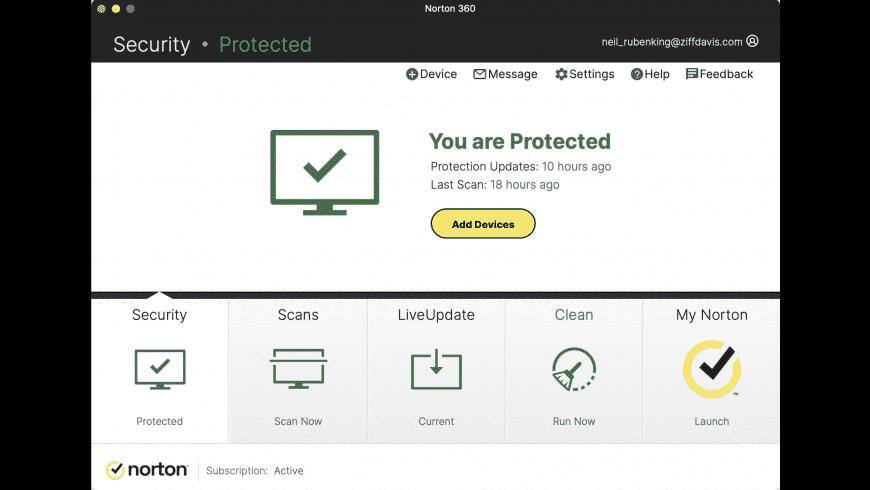Click the Help question mark icon
This screenshot has height=490, width=870.
(636, 74)
